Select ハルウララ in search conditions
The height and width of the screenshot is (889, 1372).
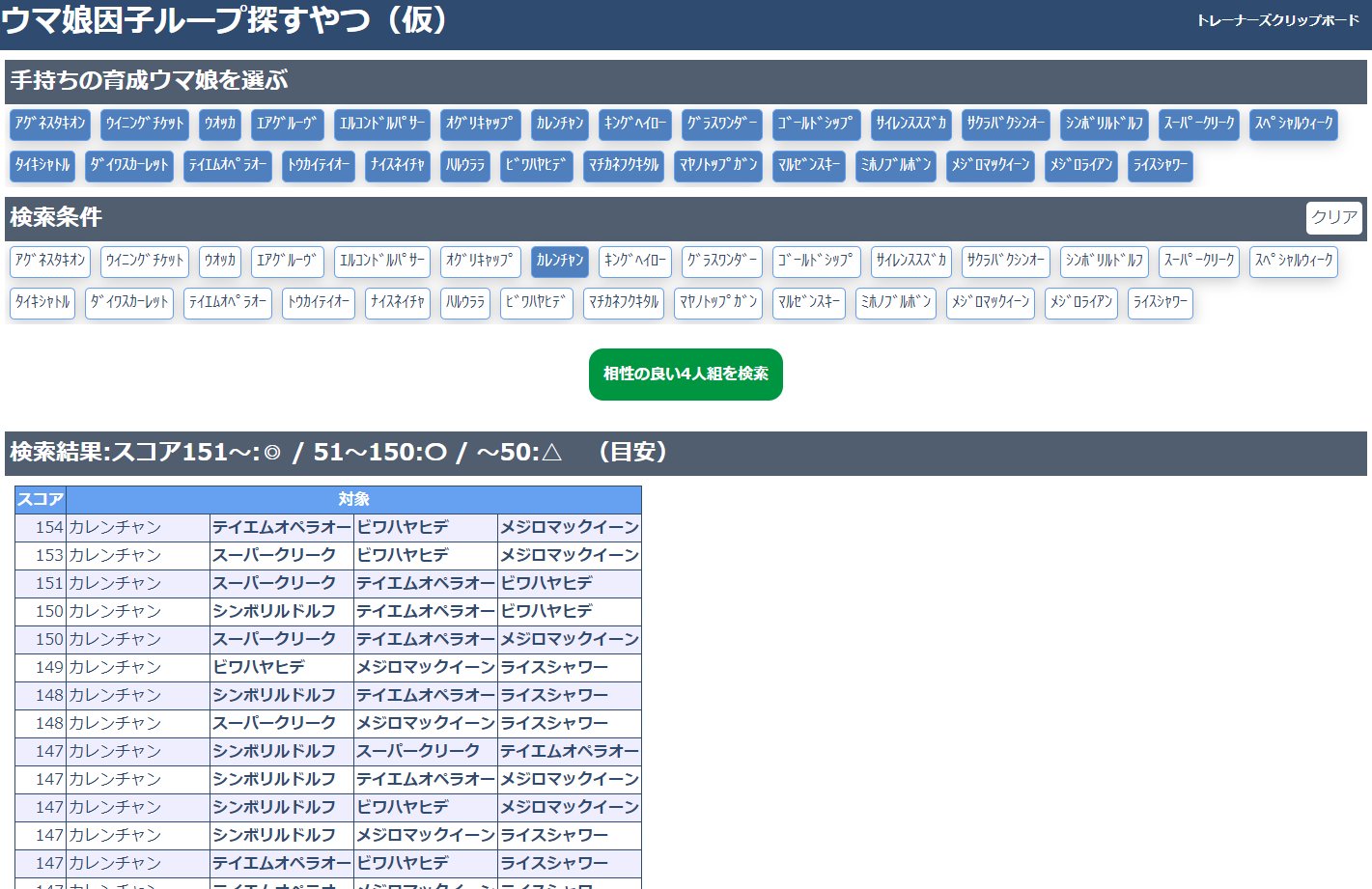click(x=465, y=303)
